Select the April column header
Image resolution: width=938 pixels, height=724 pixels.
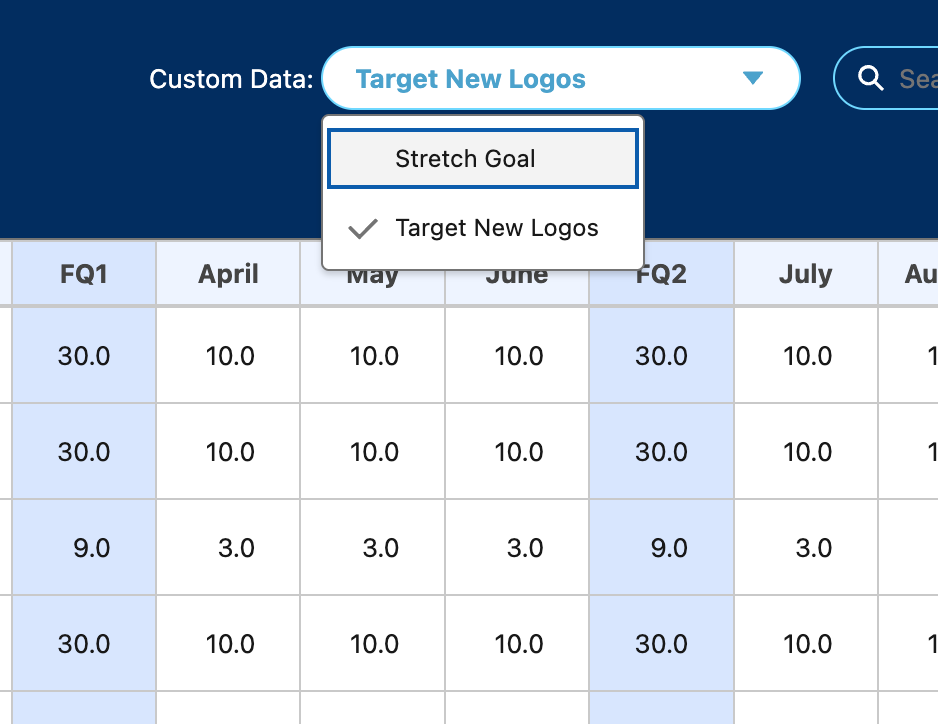[x=228, y=274]
